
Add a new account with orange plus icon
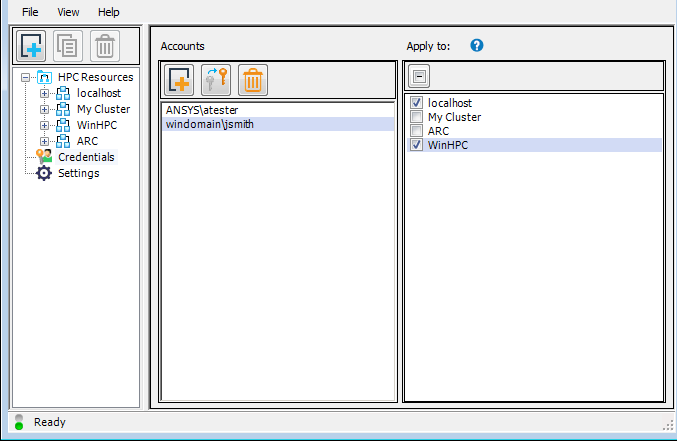(179, 80)
